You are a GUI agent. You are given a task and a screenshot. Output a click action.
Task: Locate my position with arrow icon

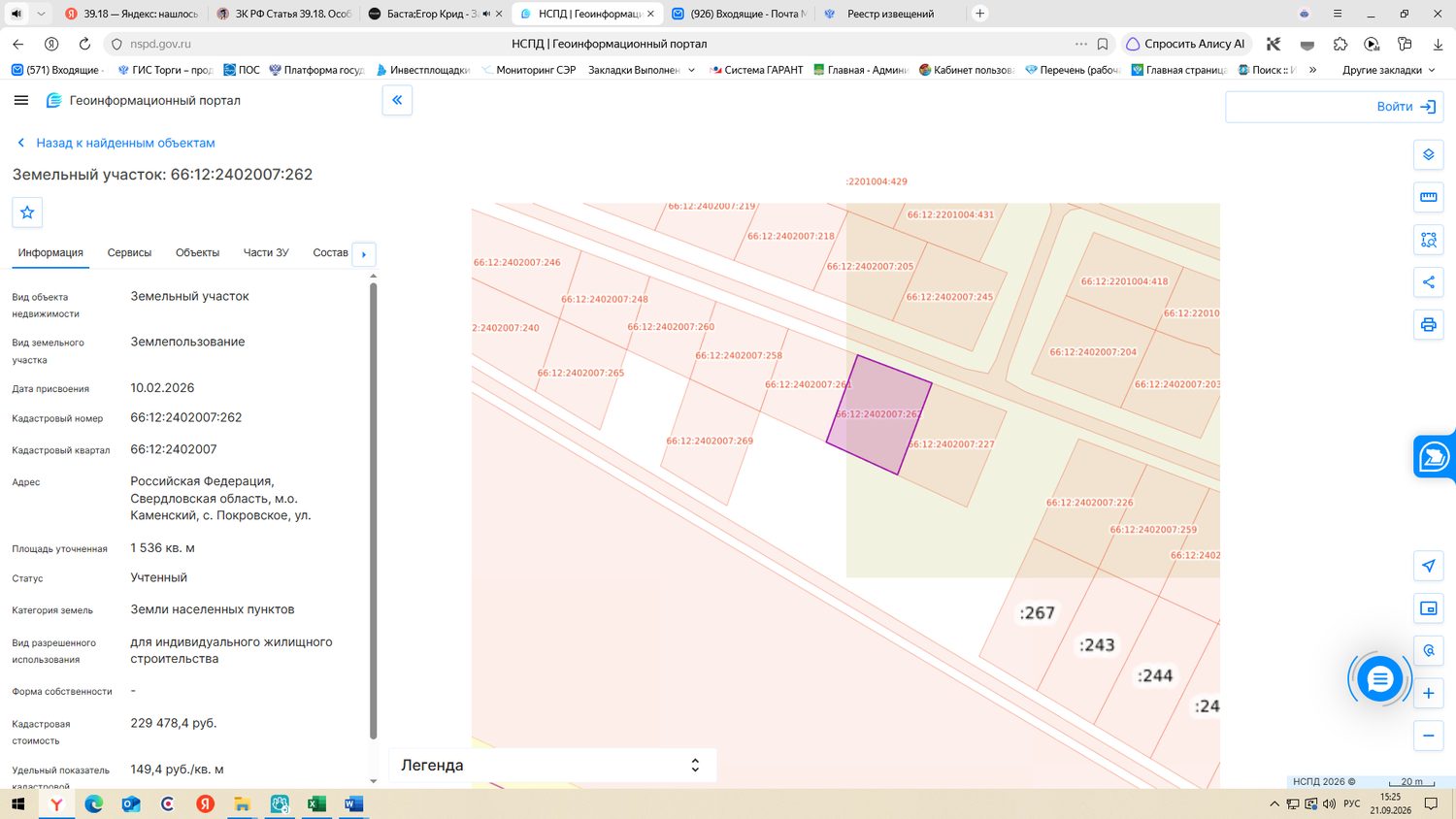click(x=1428, y=566)
